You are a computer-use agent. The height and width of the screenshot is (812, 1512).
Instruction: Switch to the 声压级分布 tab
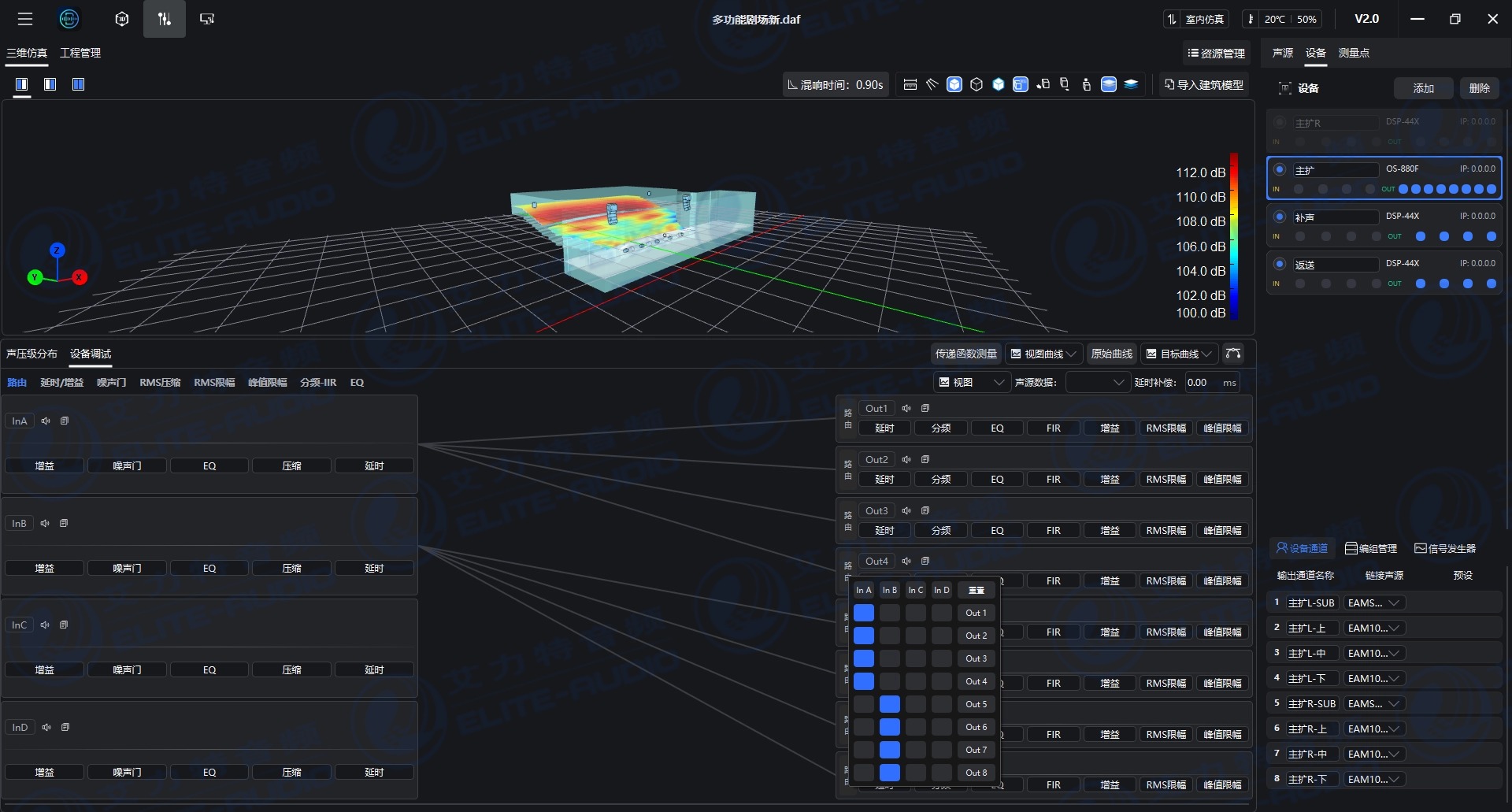pyautogui.click(x=31, y=354)
